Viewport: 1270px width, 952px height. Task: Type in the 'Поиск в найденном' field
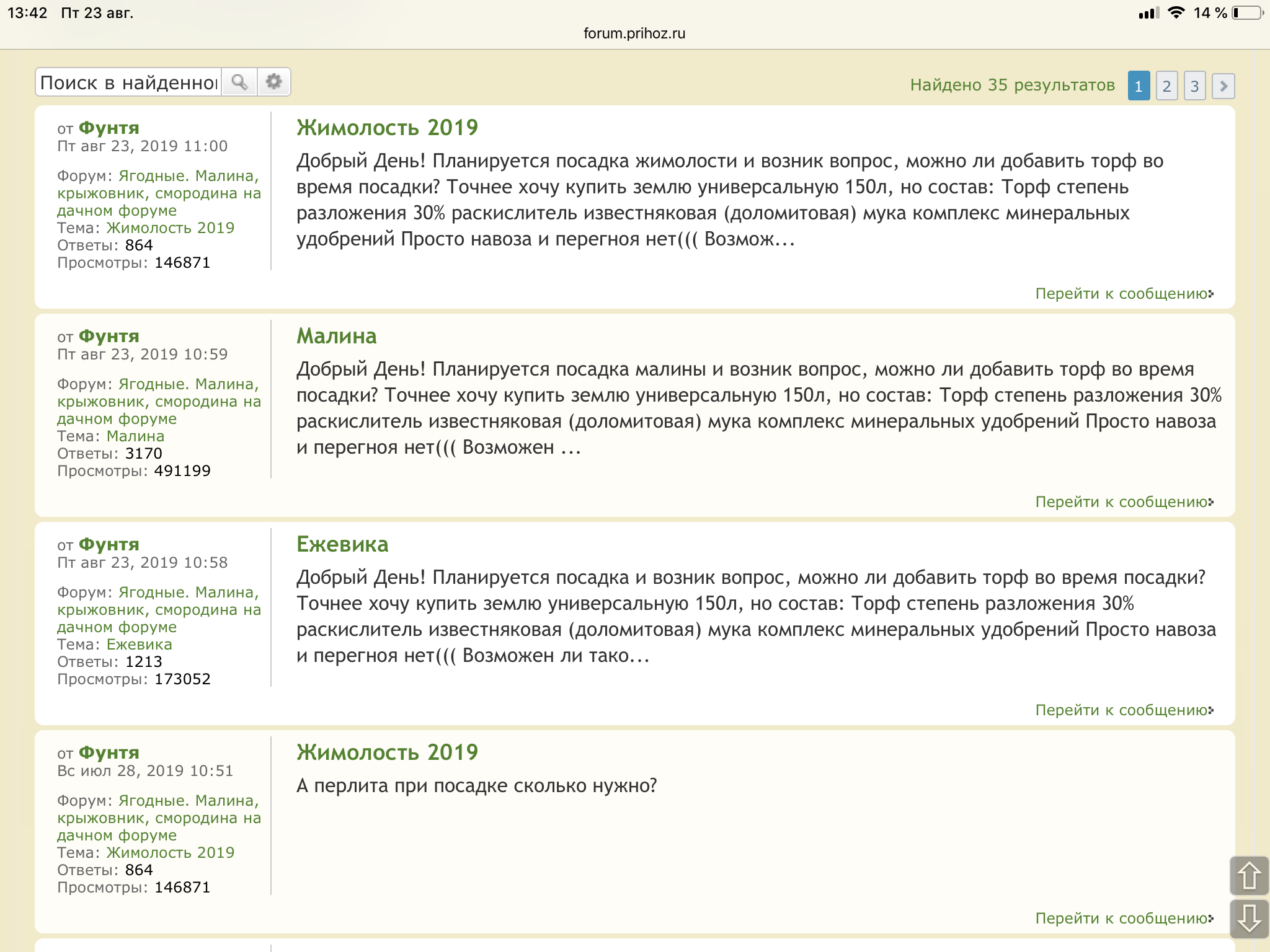(x=128, y=82)
